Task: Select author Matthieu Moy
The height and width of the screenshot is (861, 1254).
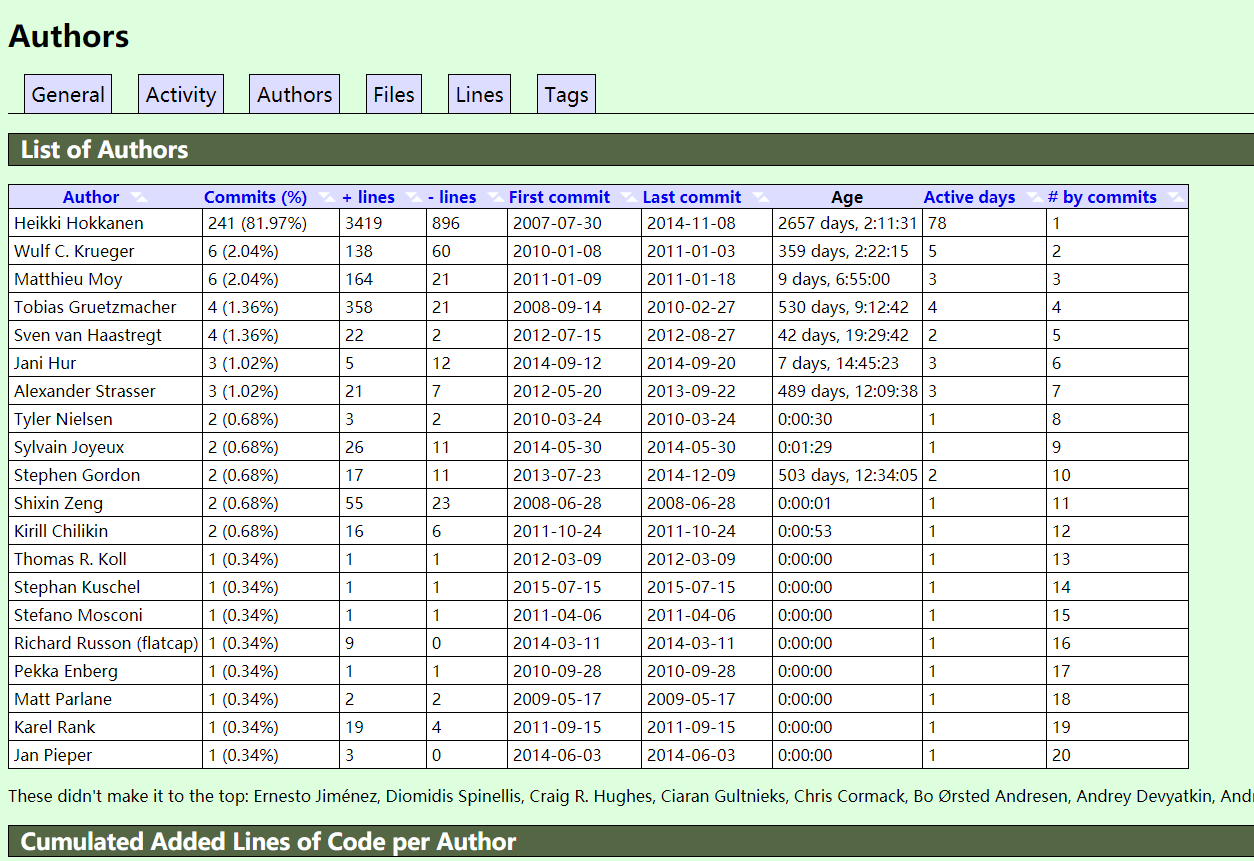Action: point(68,279)
